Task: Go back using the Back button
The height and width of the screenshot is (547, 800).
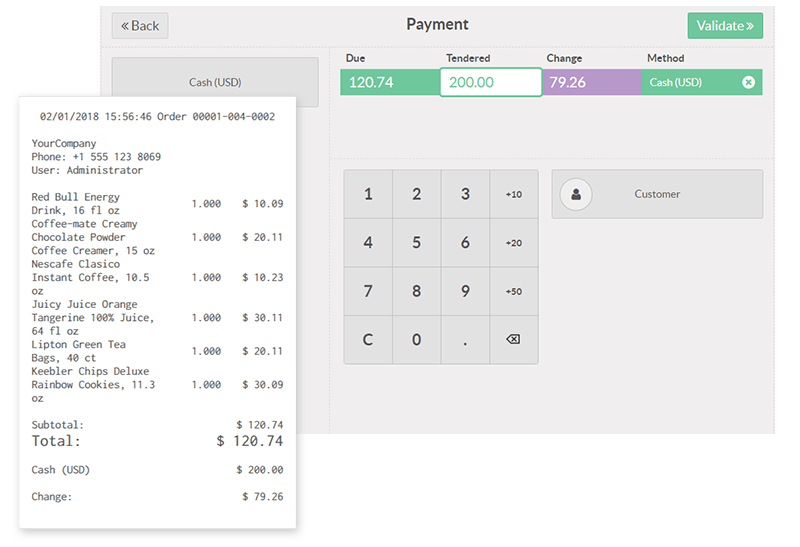Action: tap(140, 26)
